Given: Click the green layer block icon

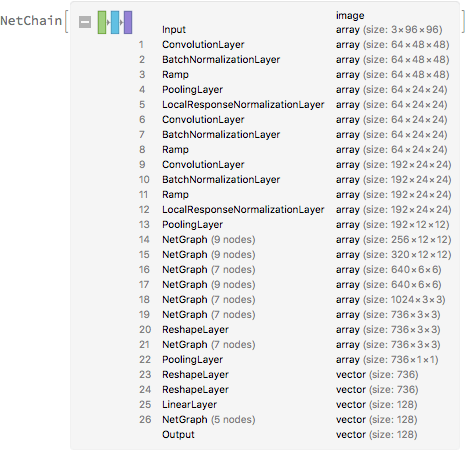Looking at the screenshot, I should click(102, 23).
